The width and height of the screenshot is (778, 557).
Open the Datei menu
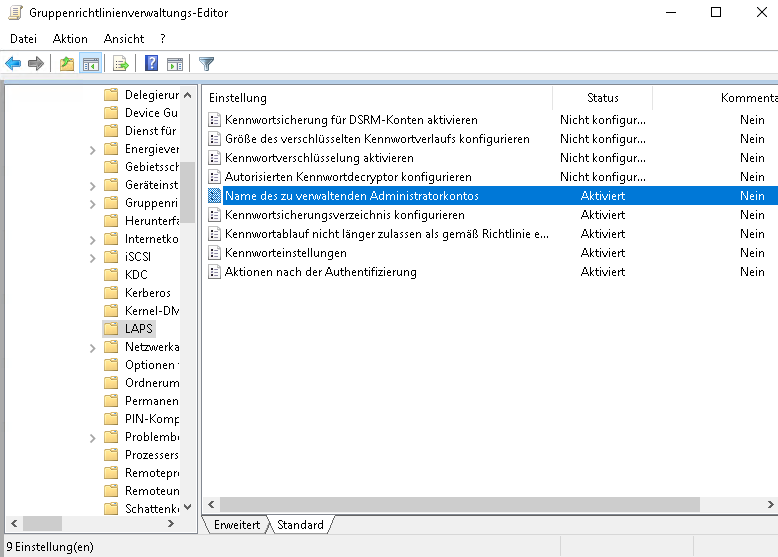coord(23,38)
